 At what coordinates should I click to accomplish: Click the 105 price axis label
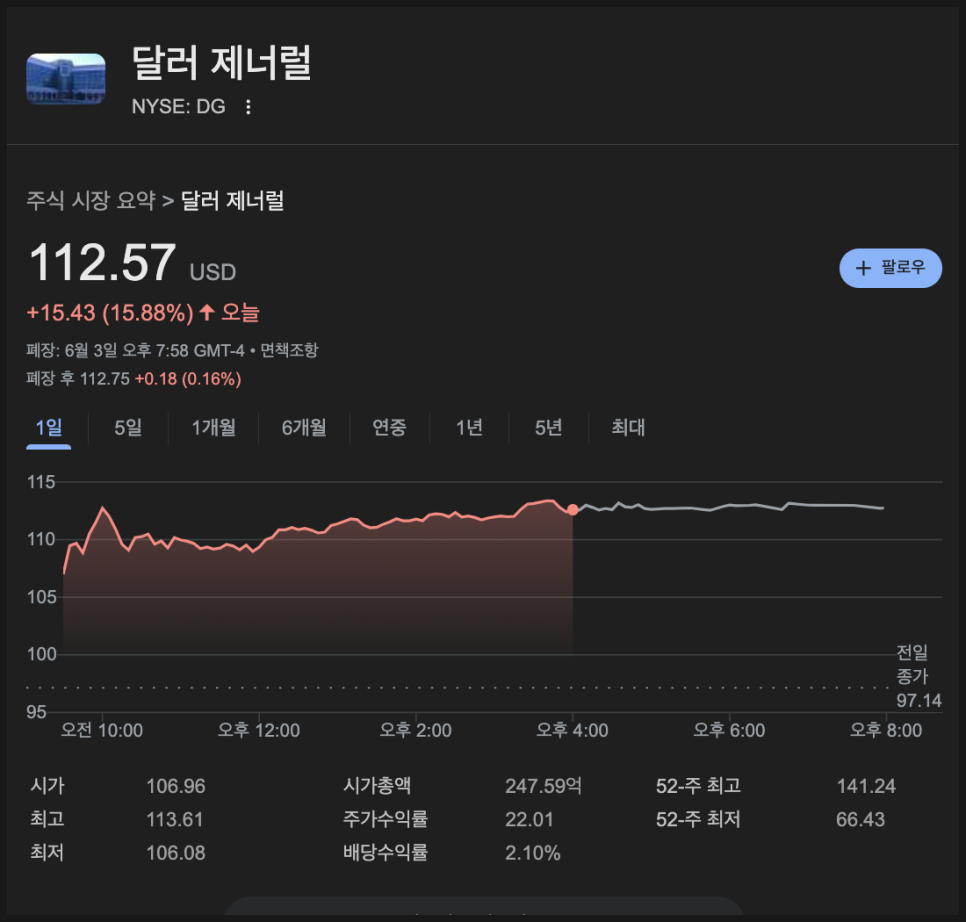click(41, 597)
